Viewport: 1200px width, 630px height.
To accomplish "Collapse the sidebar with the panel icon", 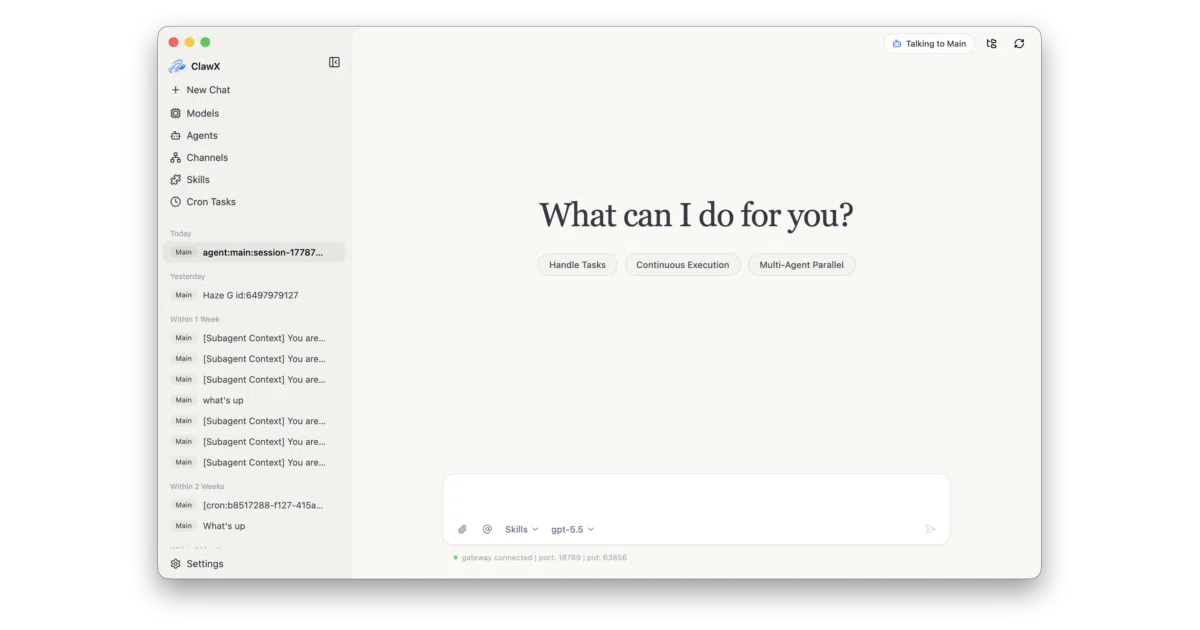I will 334,62.
